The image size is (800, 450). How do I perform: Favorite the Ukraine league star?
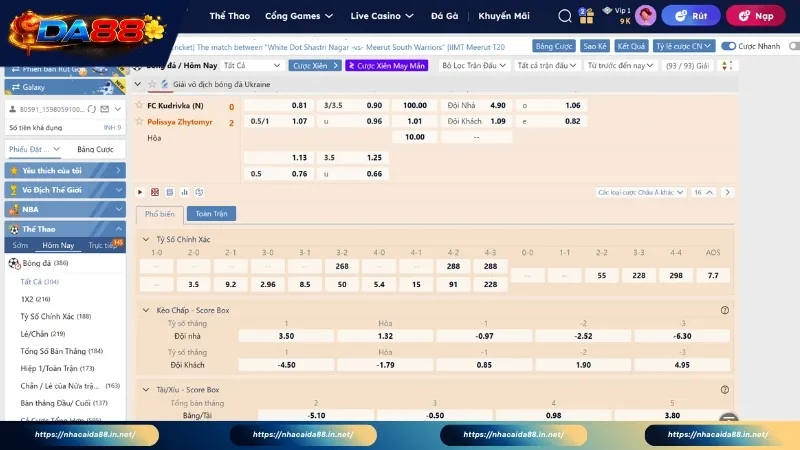152,84
